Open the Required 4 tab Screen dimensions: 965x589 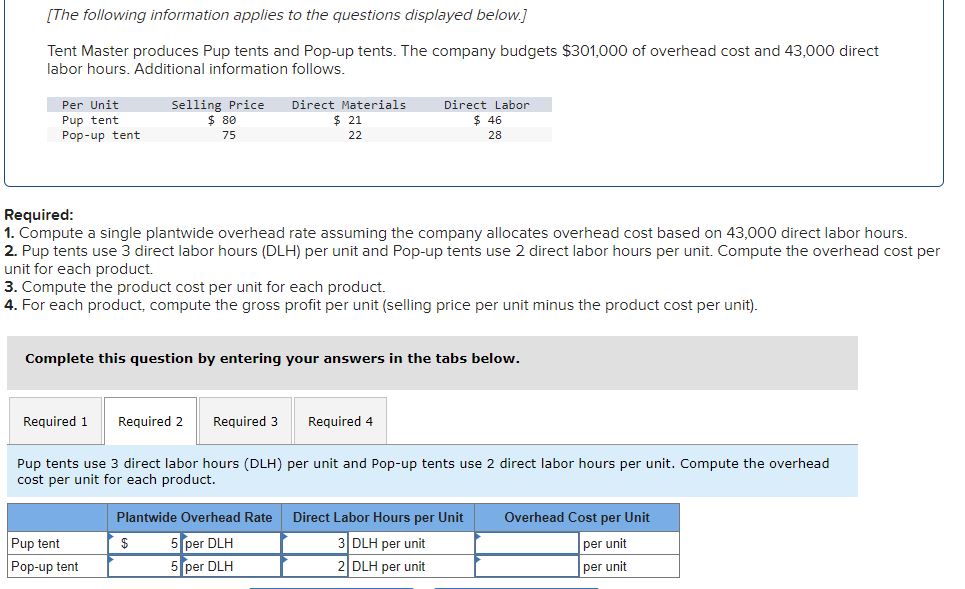340,420
